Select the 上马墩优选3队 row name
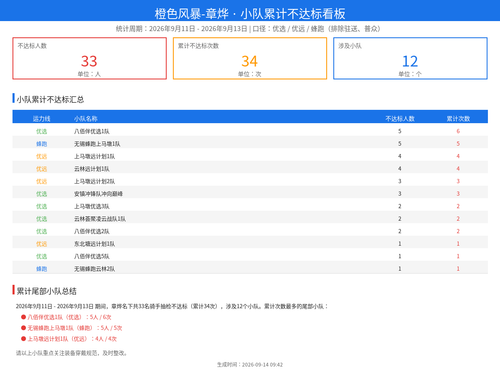The height and width of the screenshot is (378, 500). pos(92,206)
